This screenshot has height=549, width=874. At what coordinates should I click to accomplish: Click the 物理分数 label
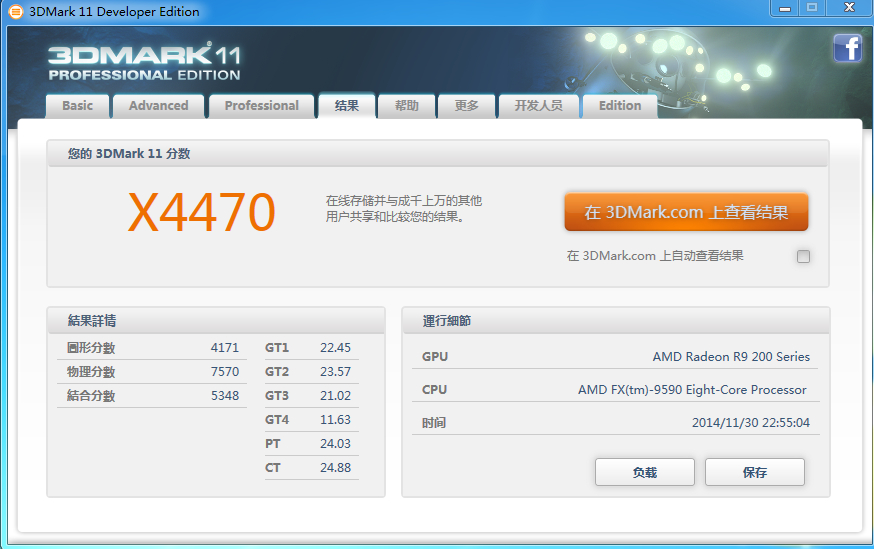[91, 372]
